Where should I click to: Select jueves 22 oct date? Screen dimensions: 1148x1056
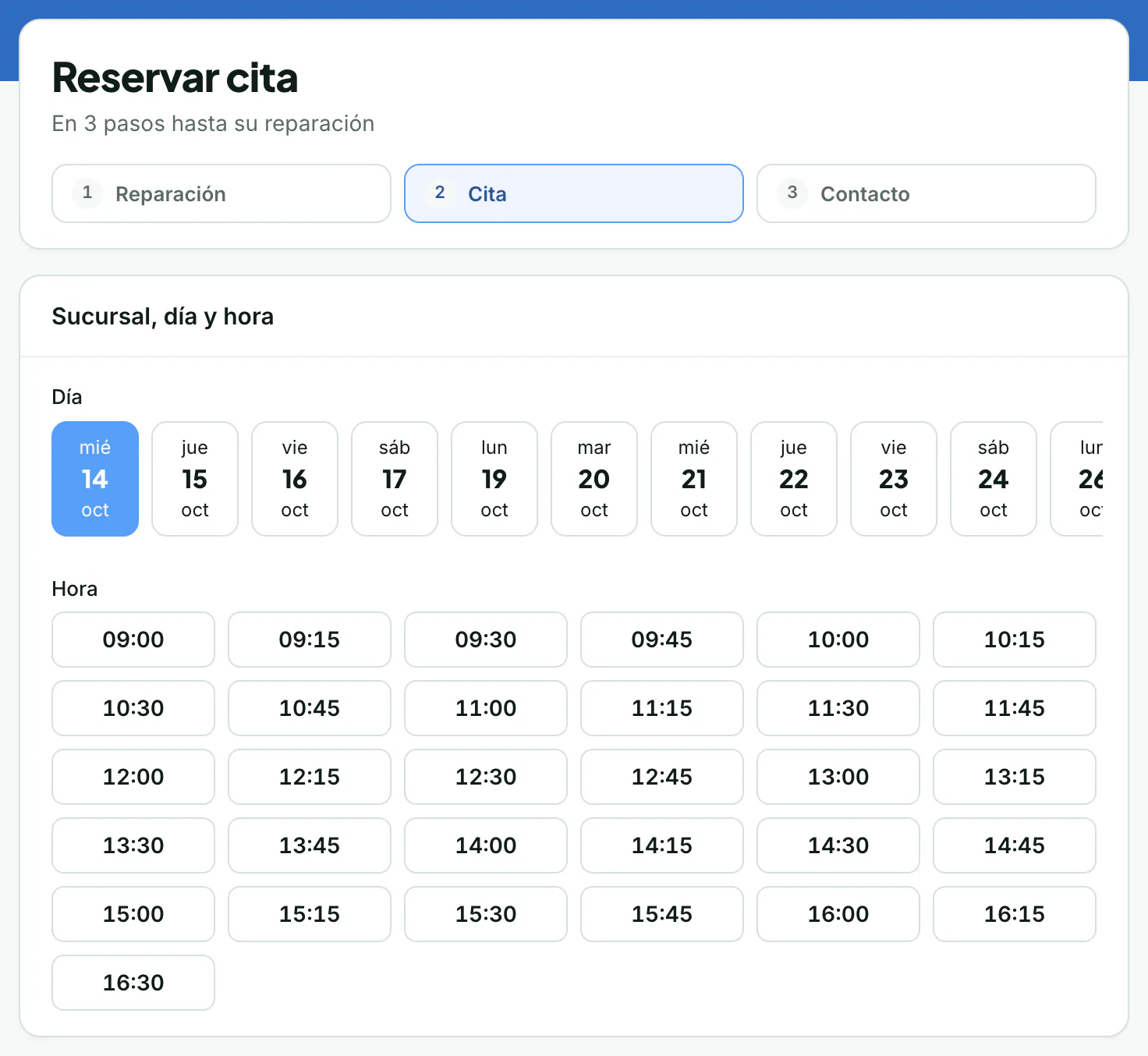[x=794, y=479]
